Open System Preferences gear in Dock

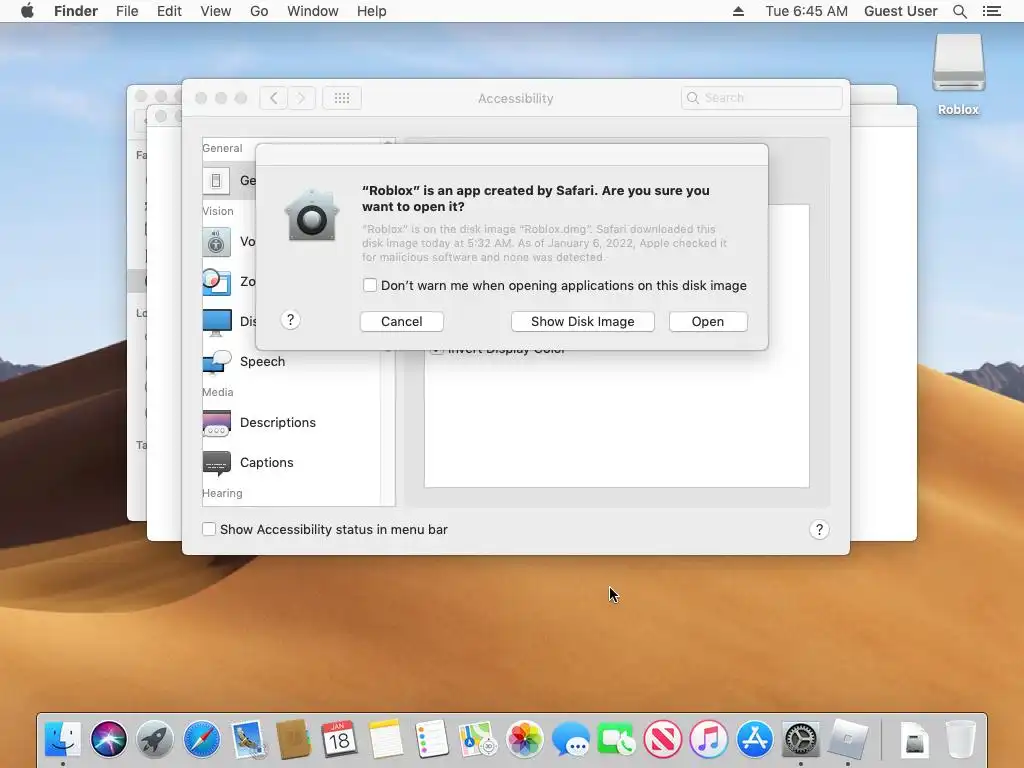(x=801, y=739)
